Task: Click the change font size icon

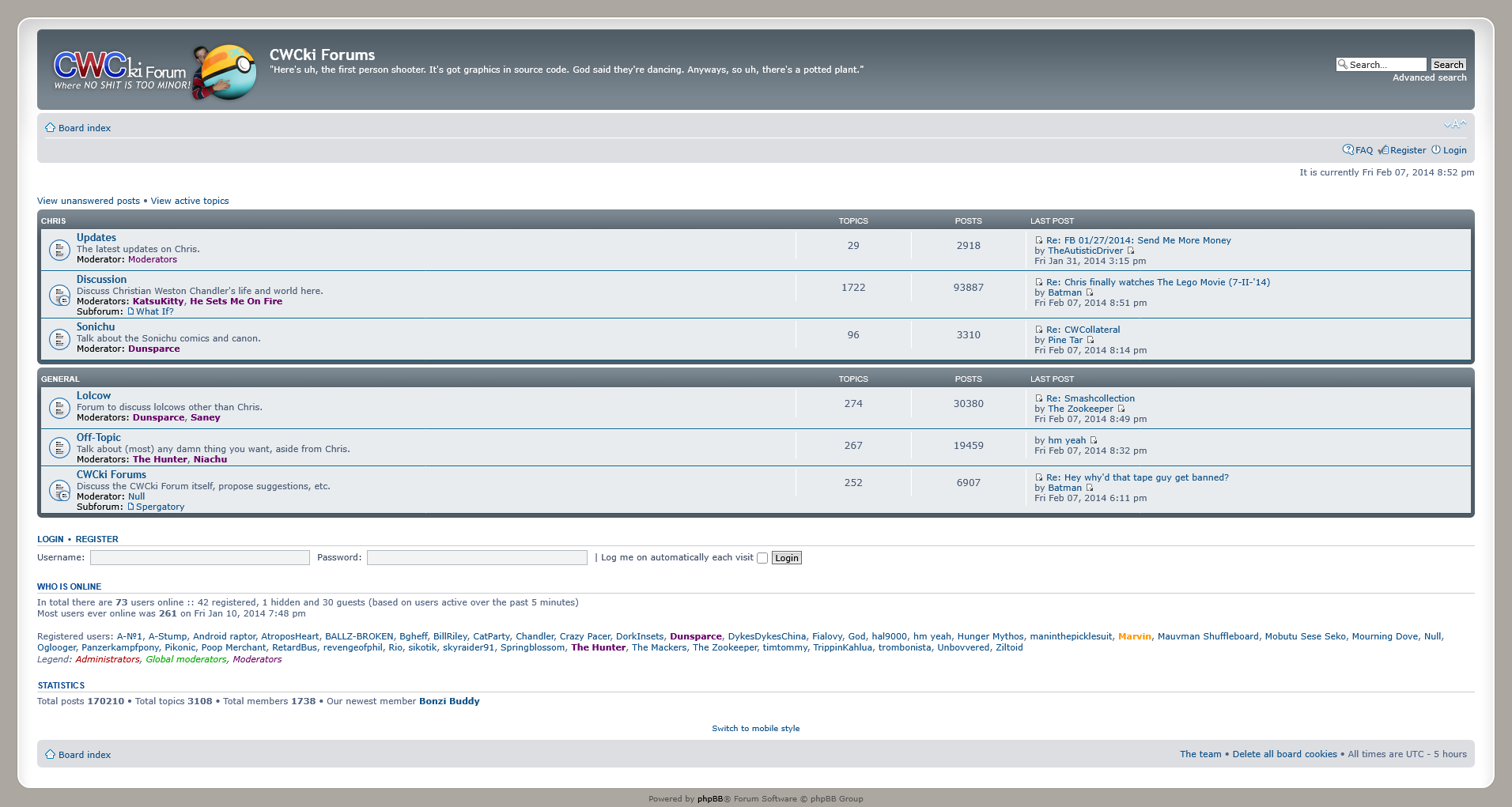Action: 1454,124
